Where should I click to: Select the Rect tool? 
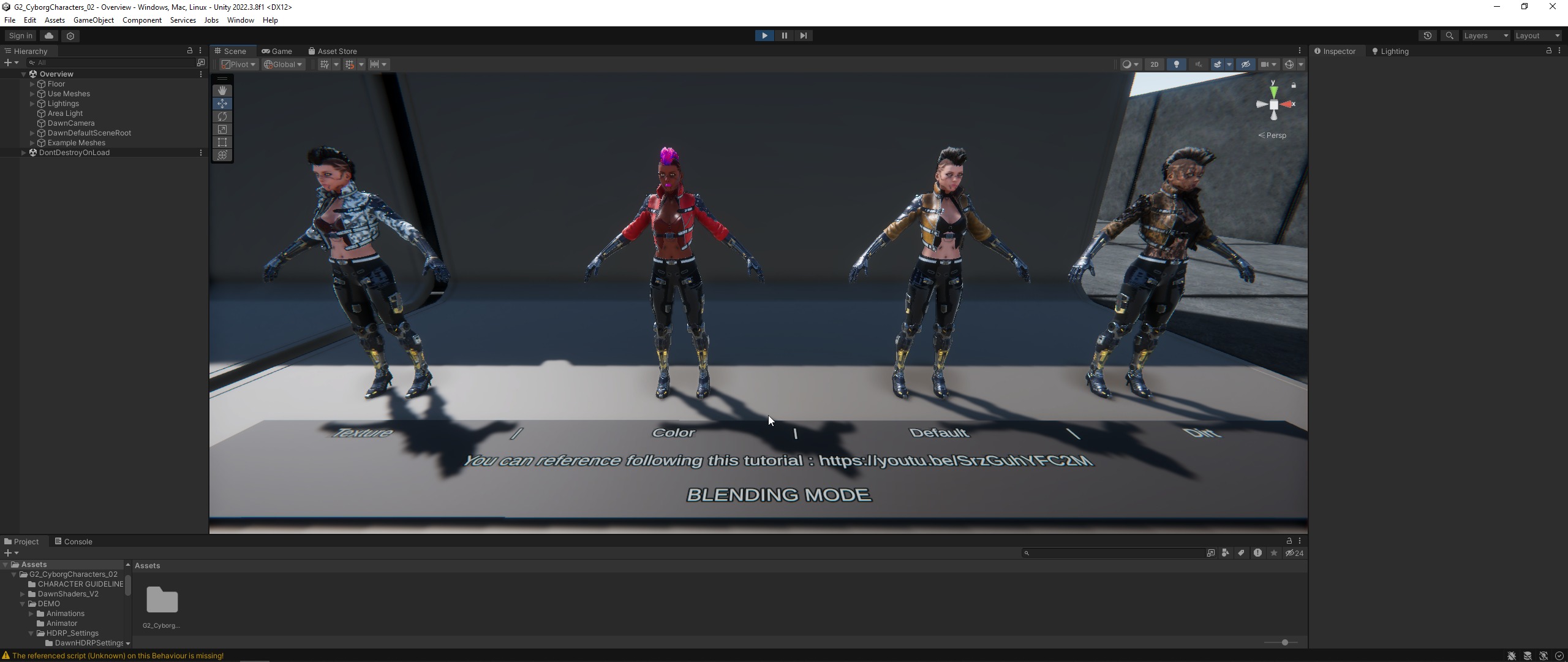(x=222, y=142)
